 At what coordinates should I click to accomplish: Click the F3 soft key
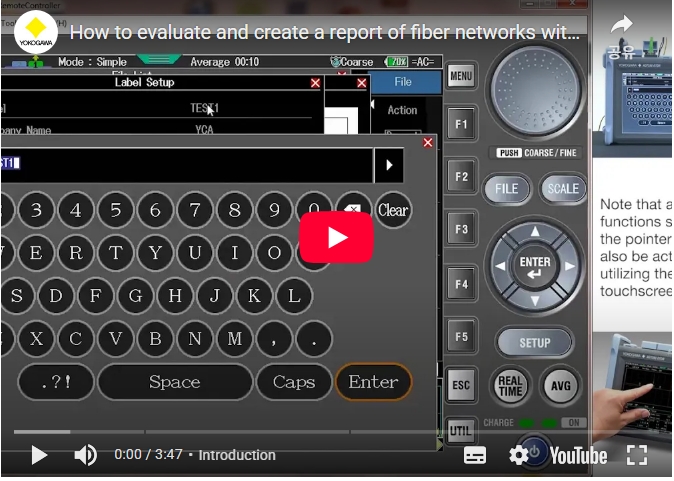(x=461, y=229)
